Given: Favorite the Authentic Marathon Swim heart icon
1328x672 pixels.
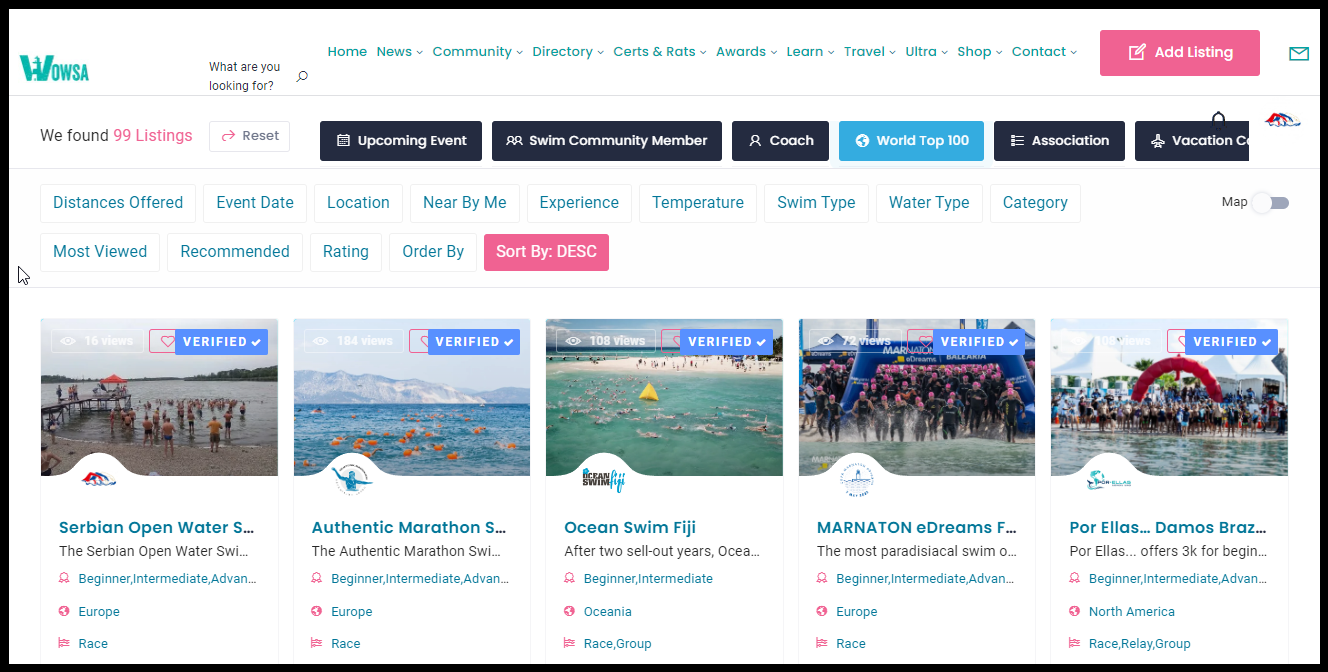Looking at the screenshot, I should pos(421,341).
